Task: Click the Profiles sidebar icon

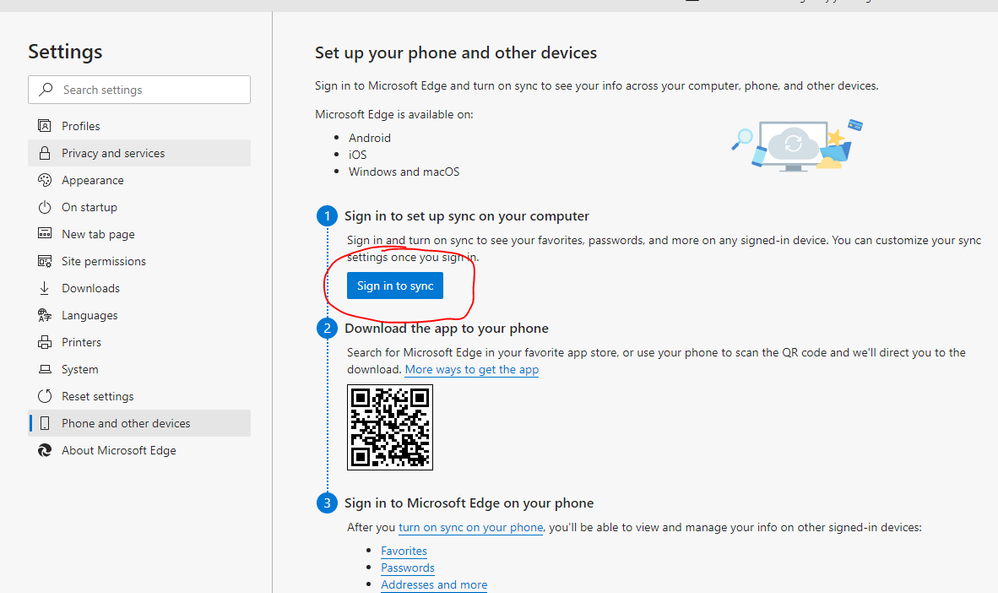Action: 45,126
